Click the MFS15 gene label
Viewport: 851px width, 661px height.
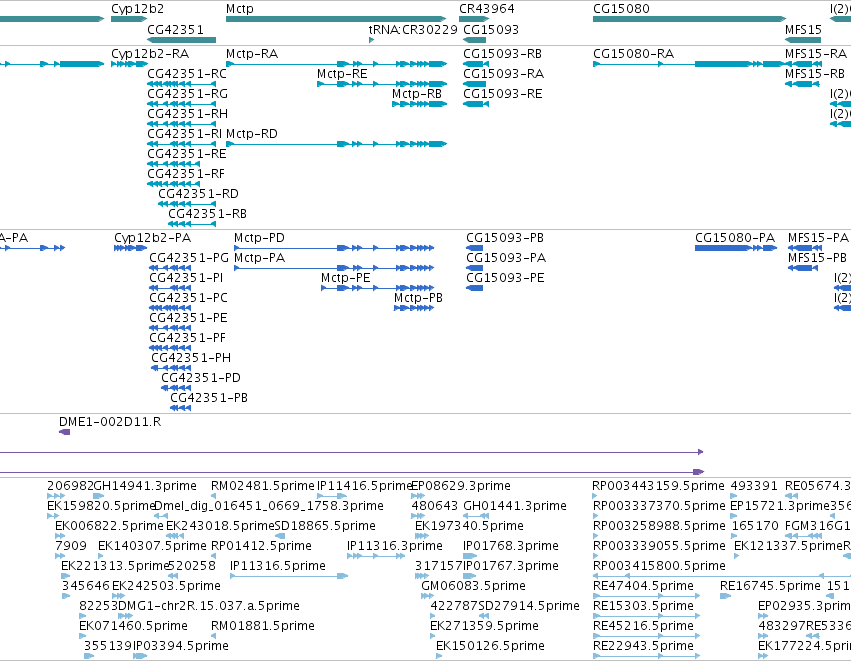(803, 29)
